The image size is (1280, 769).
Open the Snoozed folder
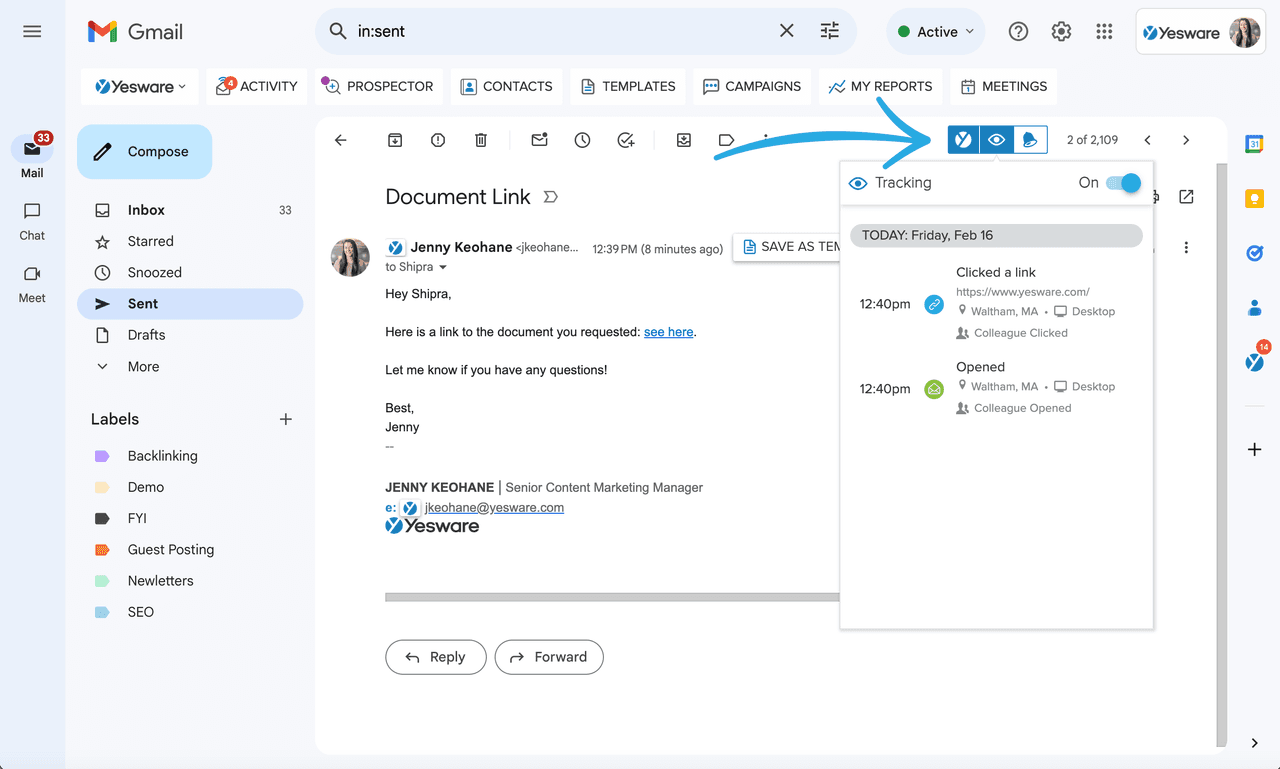coord(190,272)
